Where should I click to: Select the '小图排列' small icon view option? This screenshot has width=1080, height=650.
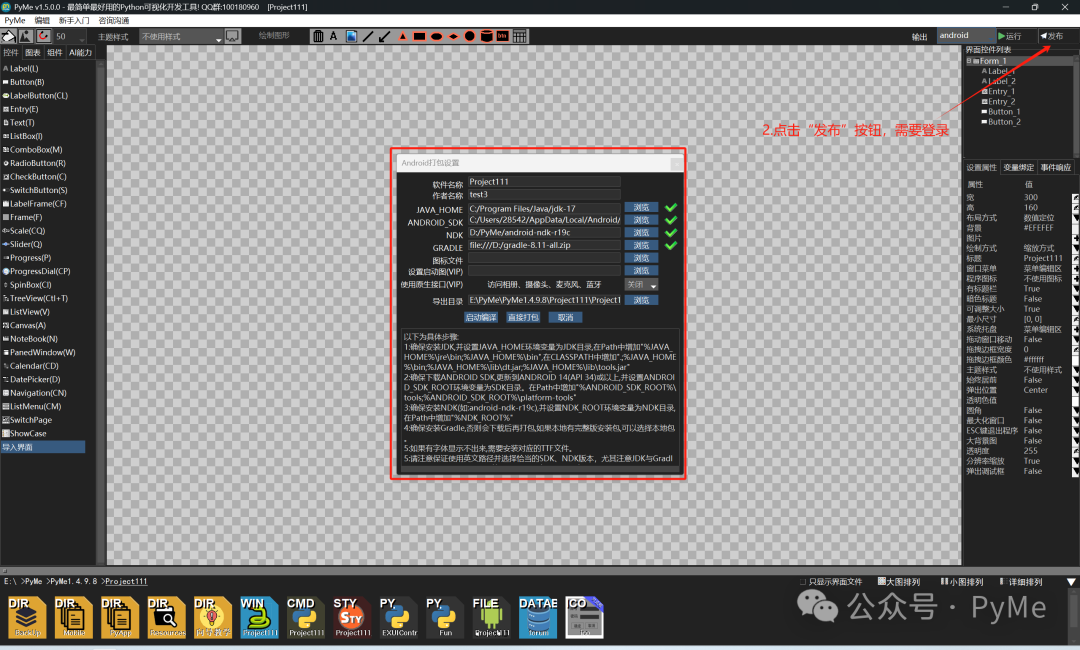(962, 582)
